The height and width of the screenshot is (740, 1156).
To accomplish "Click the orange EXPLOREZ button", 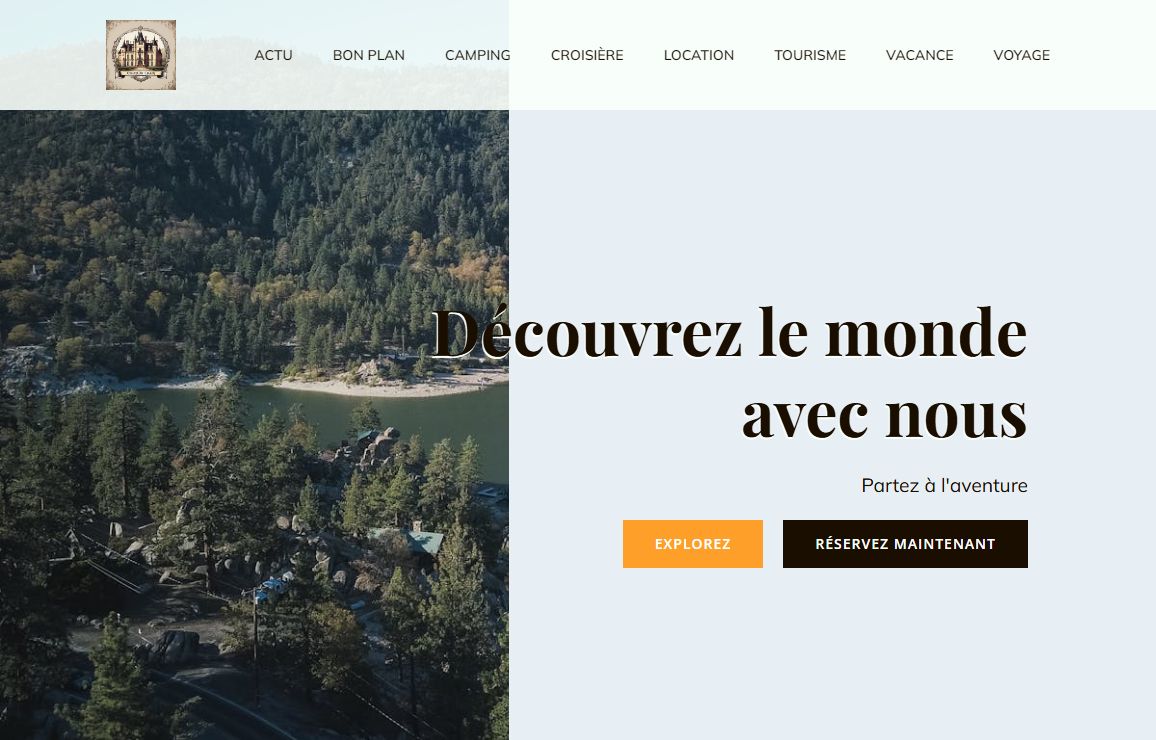I will pos(693,544).
